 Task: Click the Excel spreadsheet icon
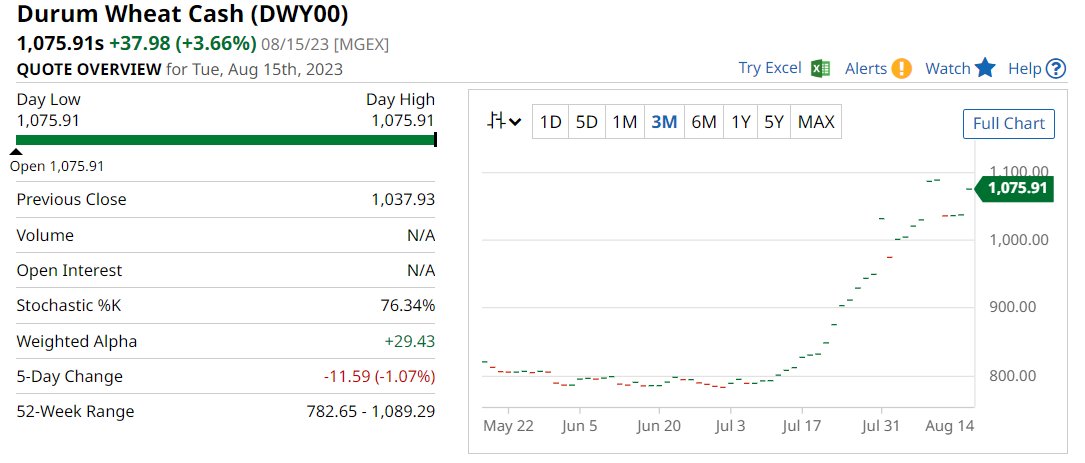(821, 69)
